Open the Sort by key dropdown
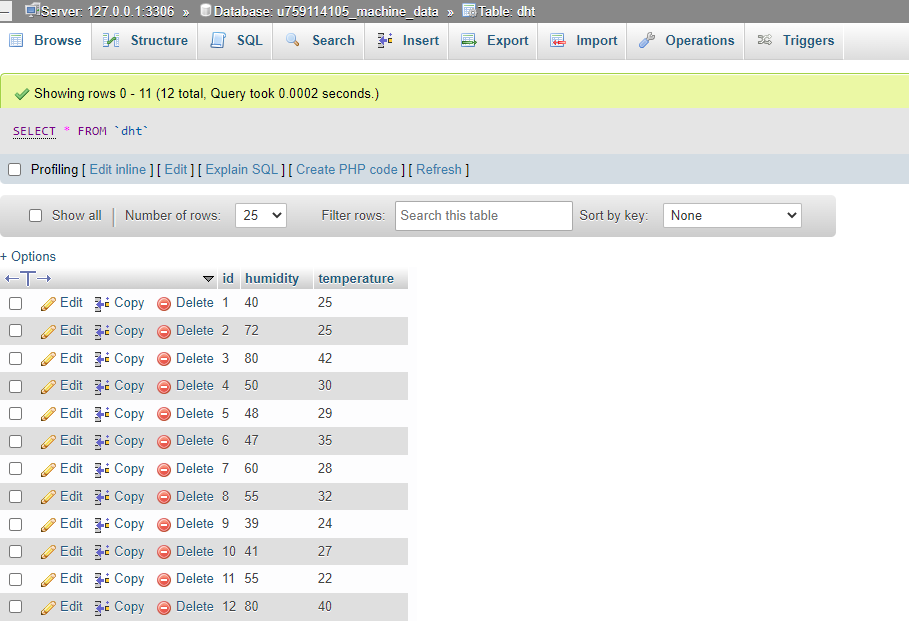The height and width of the screenshot is (634, 909). point(731,215)
